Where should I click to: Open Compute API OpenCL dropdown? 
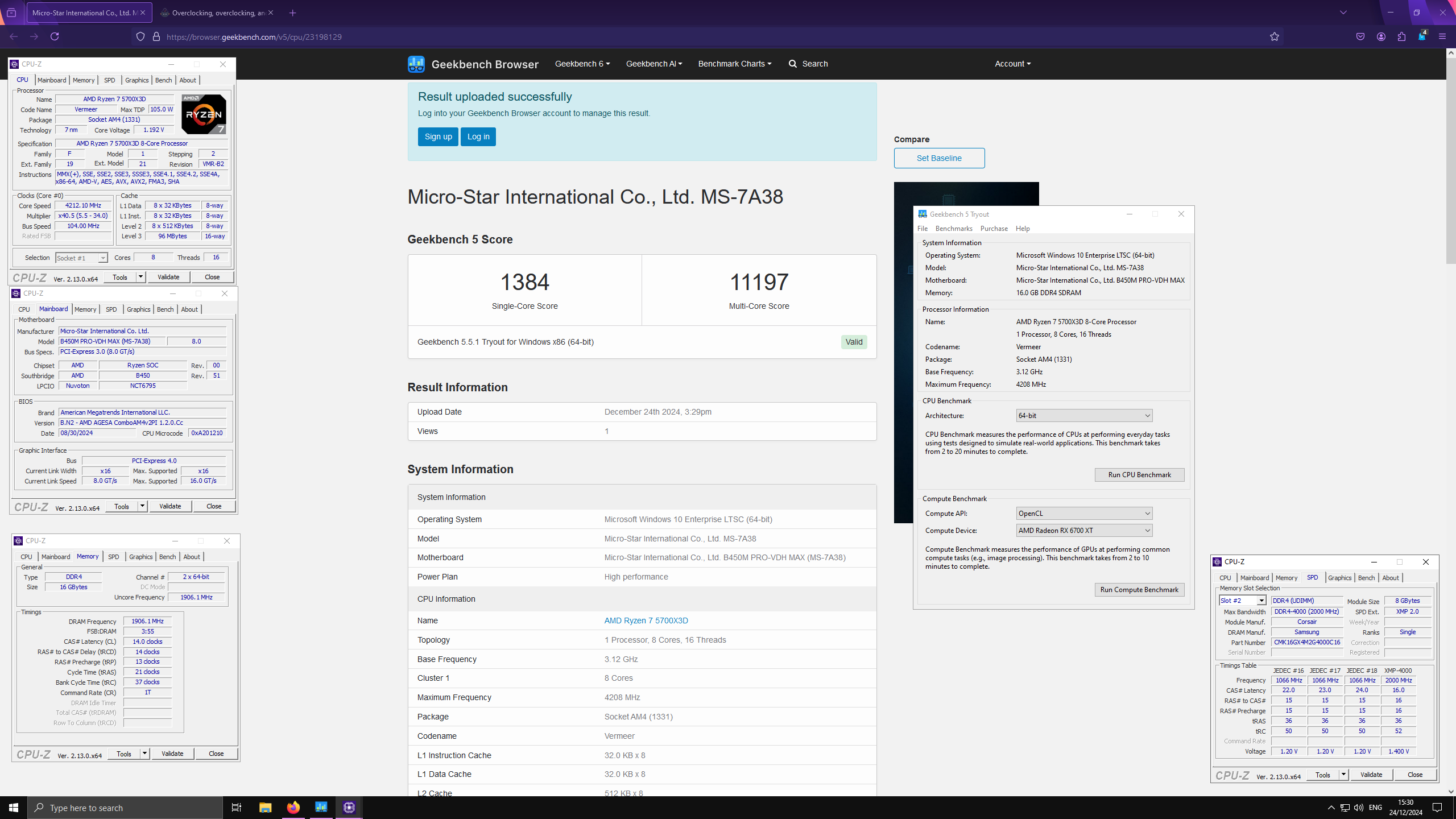point(1084,514)
